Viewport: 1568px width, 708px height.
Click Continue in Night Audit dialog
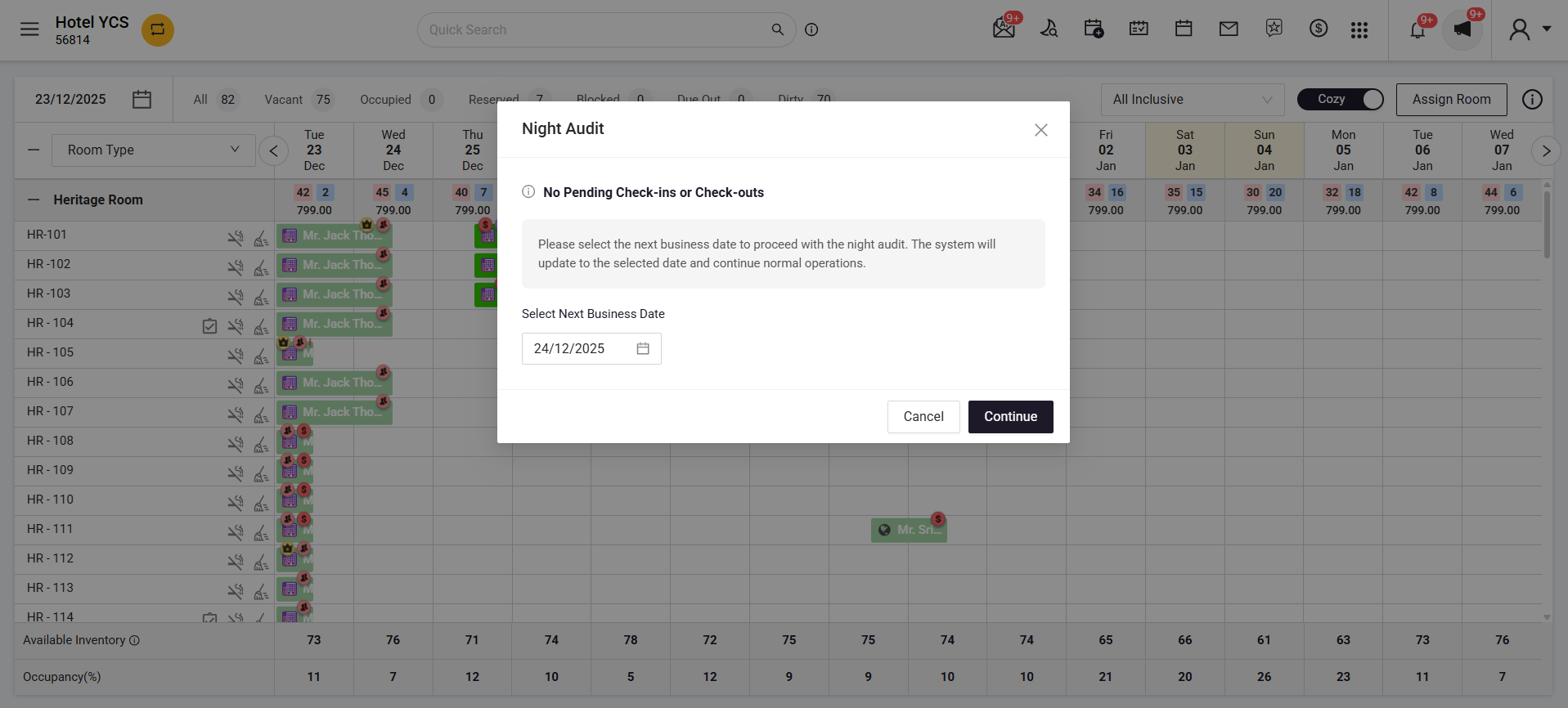pyautogui.click(x=1010, y=416)
